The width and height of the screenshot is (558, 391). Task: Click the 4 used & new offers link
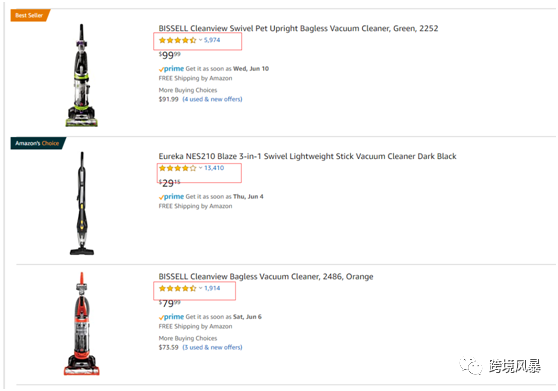click(x=212, y=99)
